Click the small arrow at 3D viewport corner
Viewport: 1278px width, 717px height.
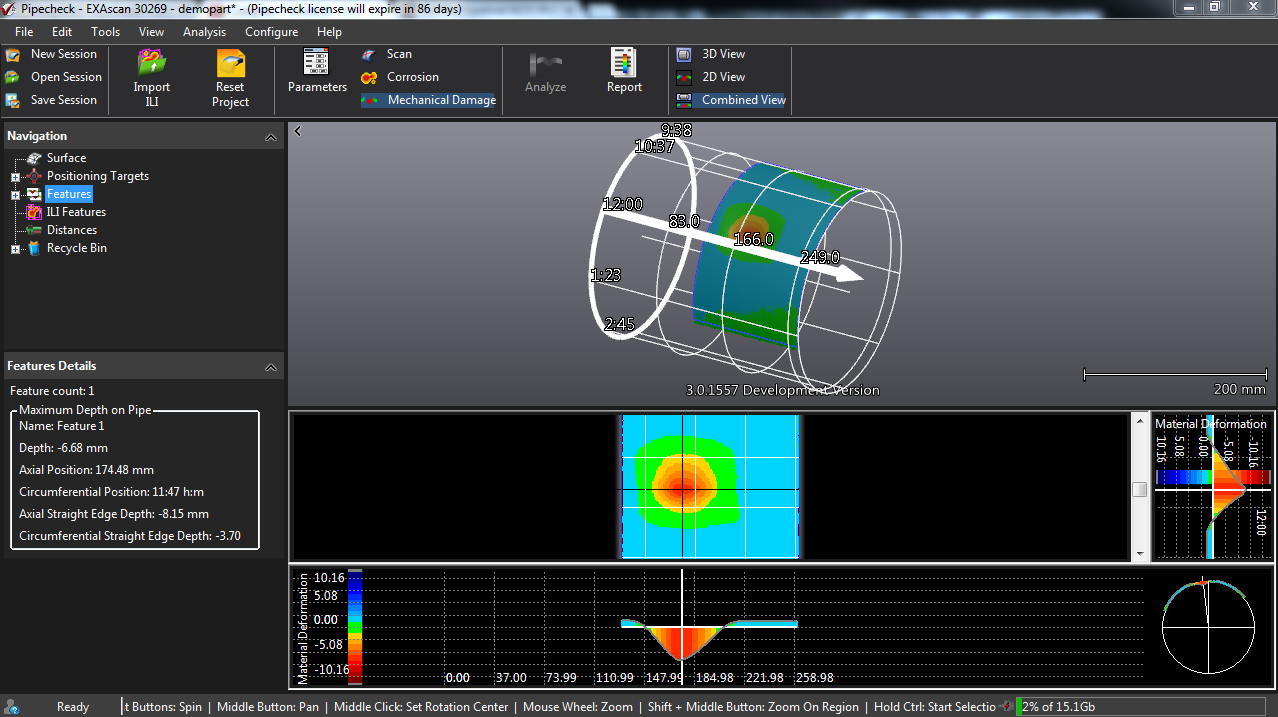coord(297,131)
